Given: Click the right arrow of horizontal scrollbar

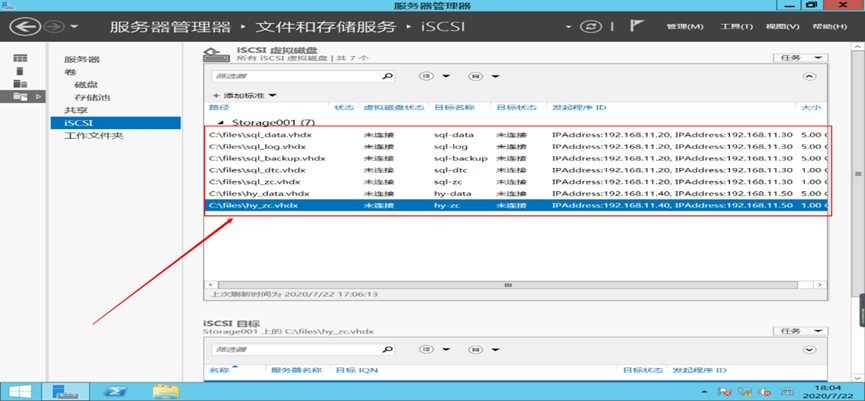Looking at the screenshot, I should coord(820,285).
